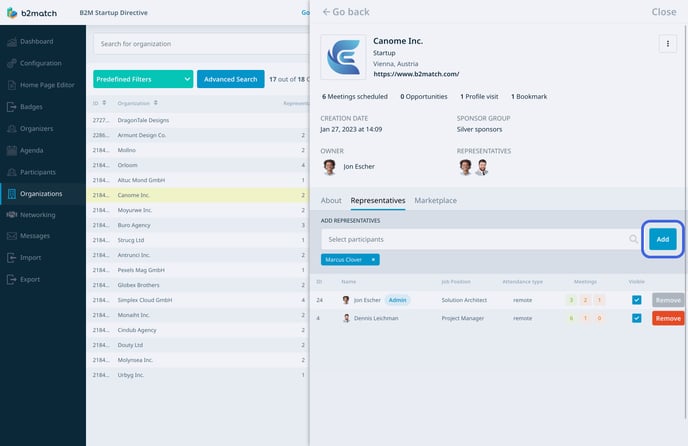Switch to About tab

click(331, 201)
